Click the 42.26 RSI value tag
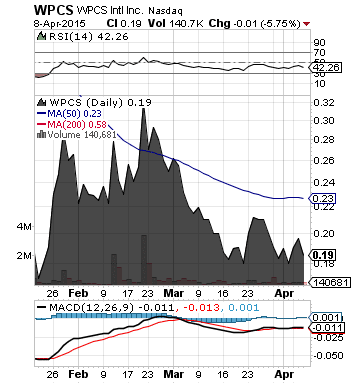Image resolution: width=360 pixels, height=384 pixels. (x=325, y=68)
